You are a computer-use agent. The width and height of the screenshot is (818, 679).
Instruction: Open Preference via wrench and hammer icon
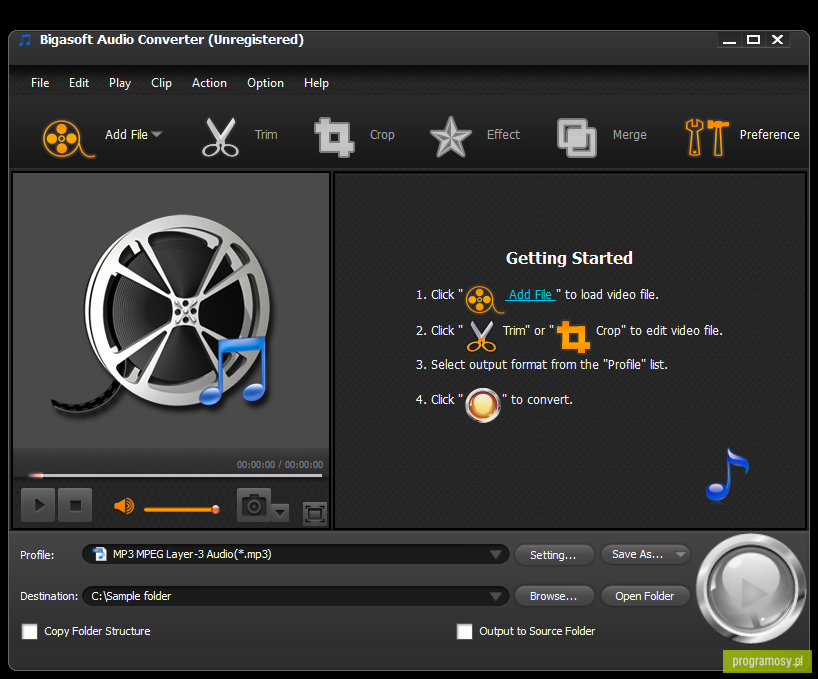pos(707,138)
